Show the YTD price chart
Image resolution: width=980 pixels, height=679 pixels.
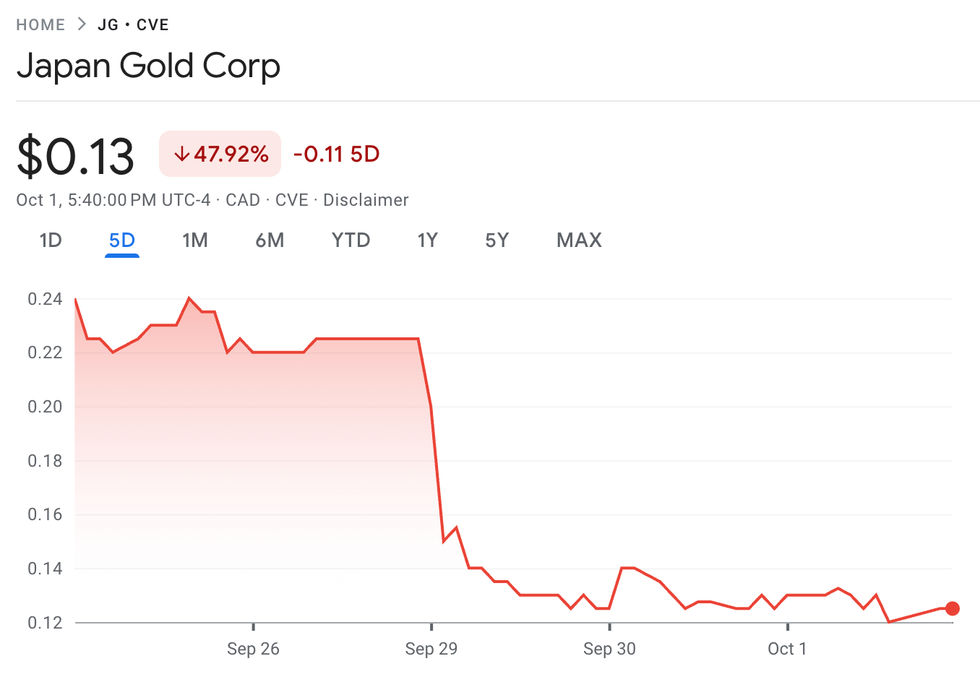(351, 240)
